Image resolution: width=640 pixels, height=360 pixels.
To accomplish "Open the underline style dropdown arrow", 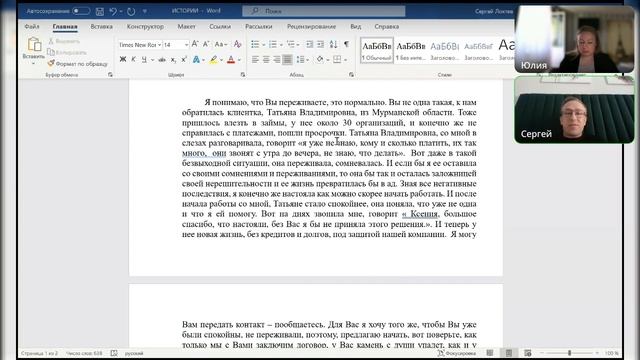I will (x=152, y=60).
